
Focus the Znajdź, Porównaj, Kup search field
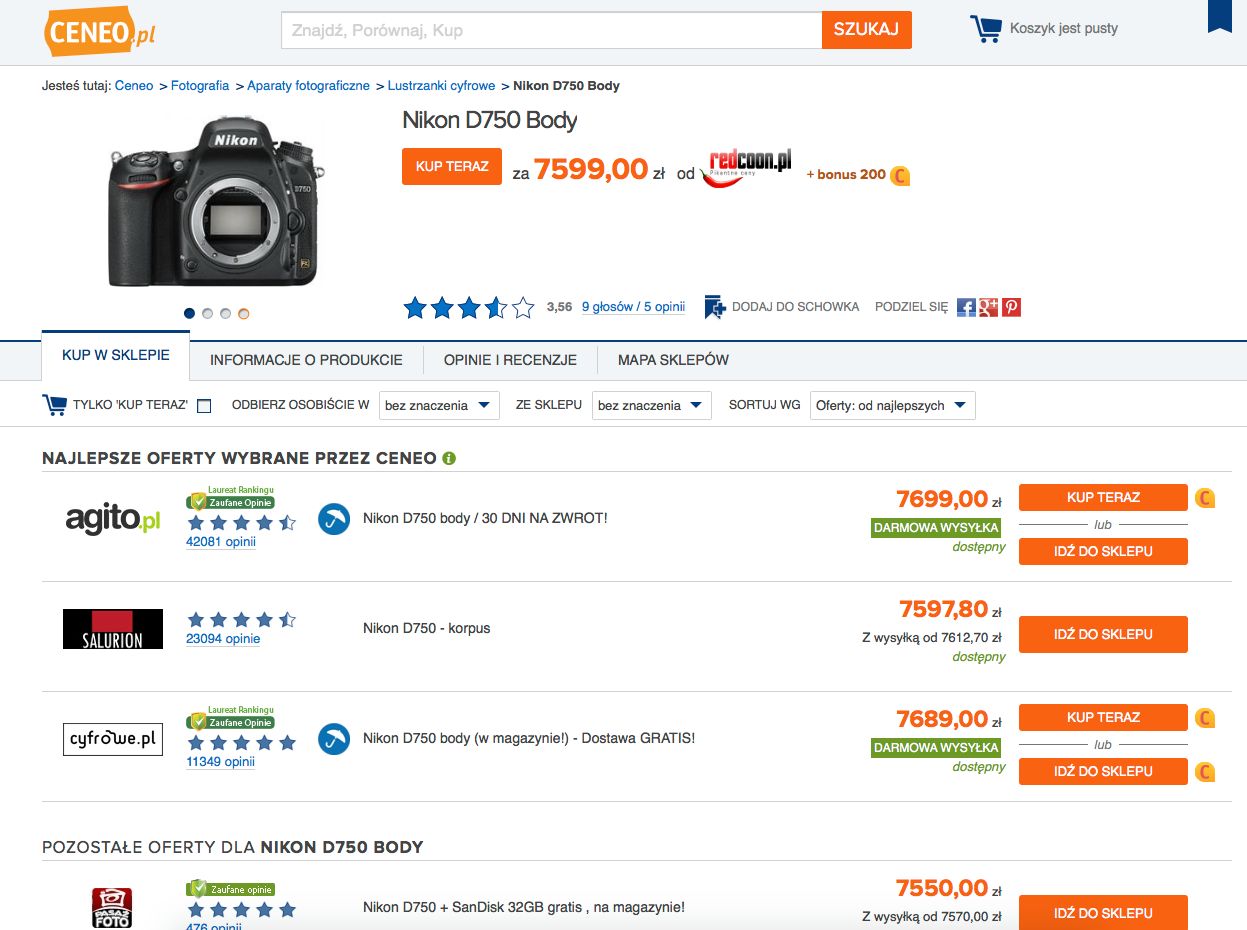(551, 30)
